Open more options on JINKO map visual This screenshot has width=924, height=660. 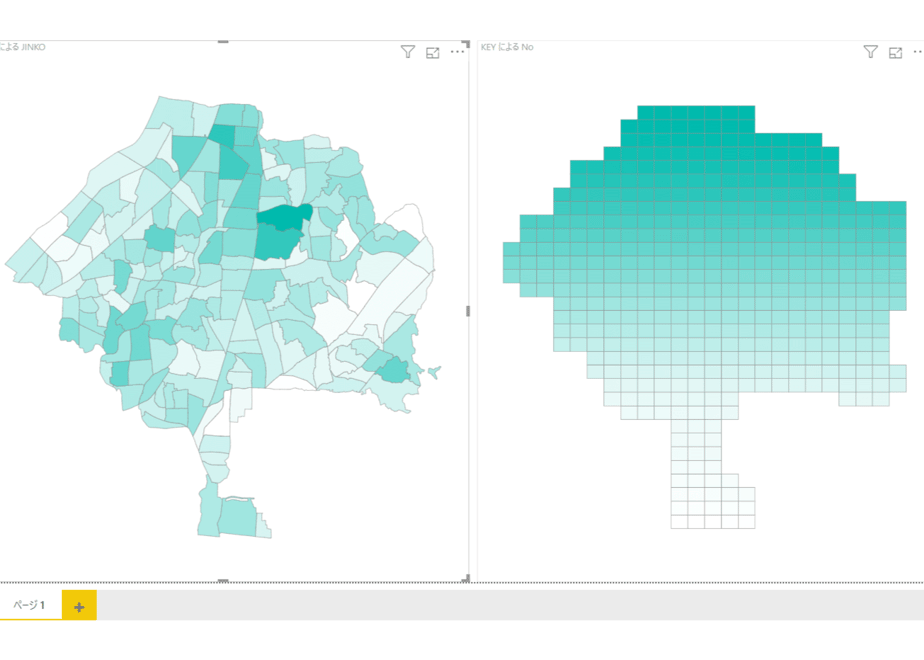[457, 52]
